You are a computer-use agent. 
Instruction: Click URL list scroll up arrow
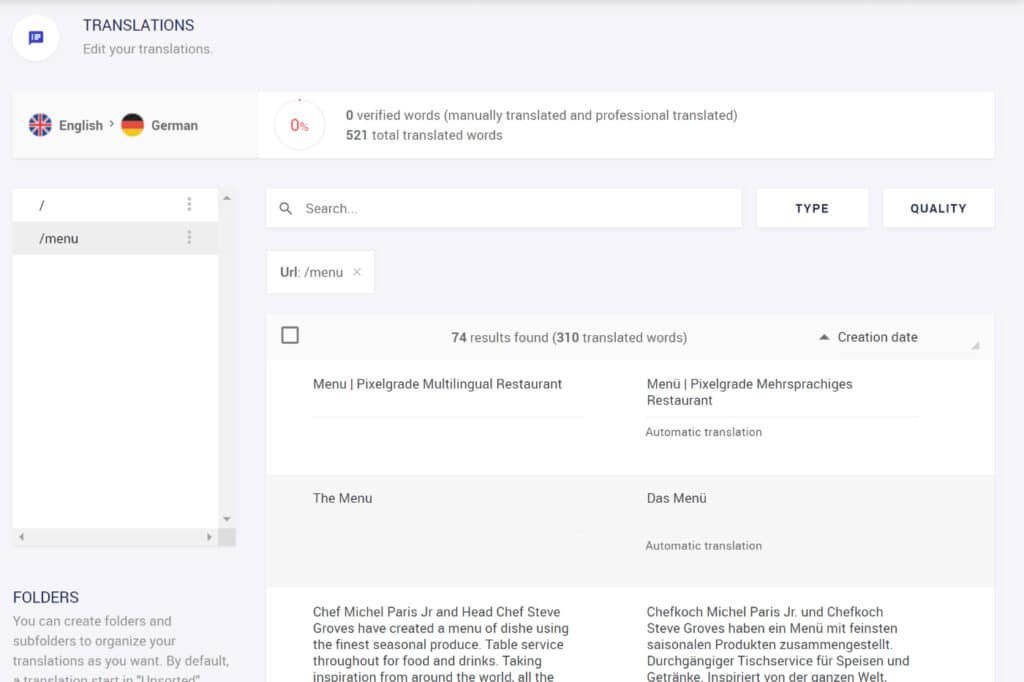pos(227,197)
